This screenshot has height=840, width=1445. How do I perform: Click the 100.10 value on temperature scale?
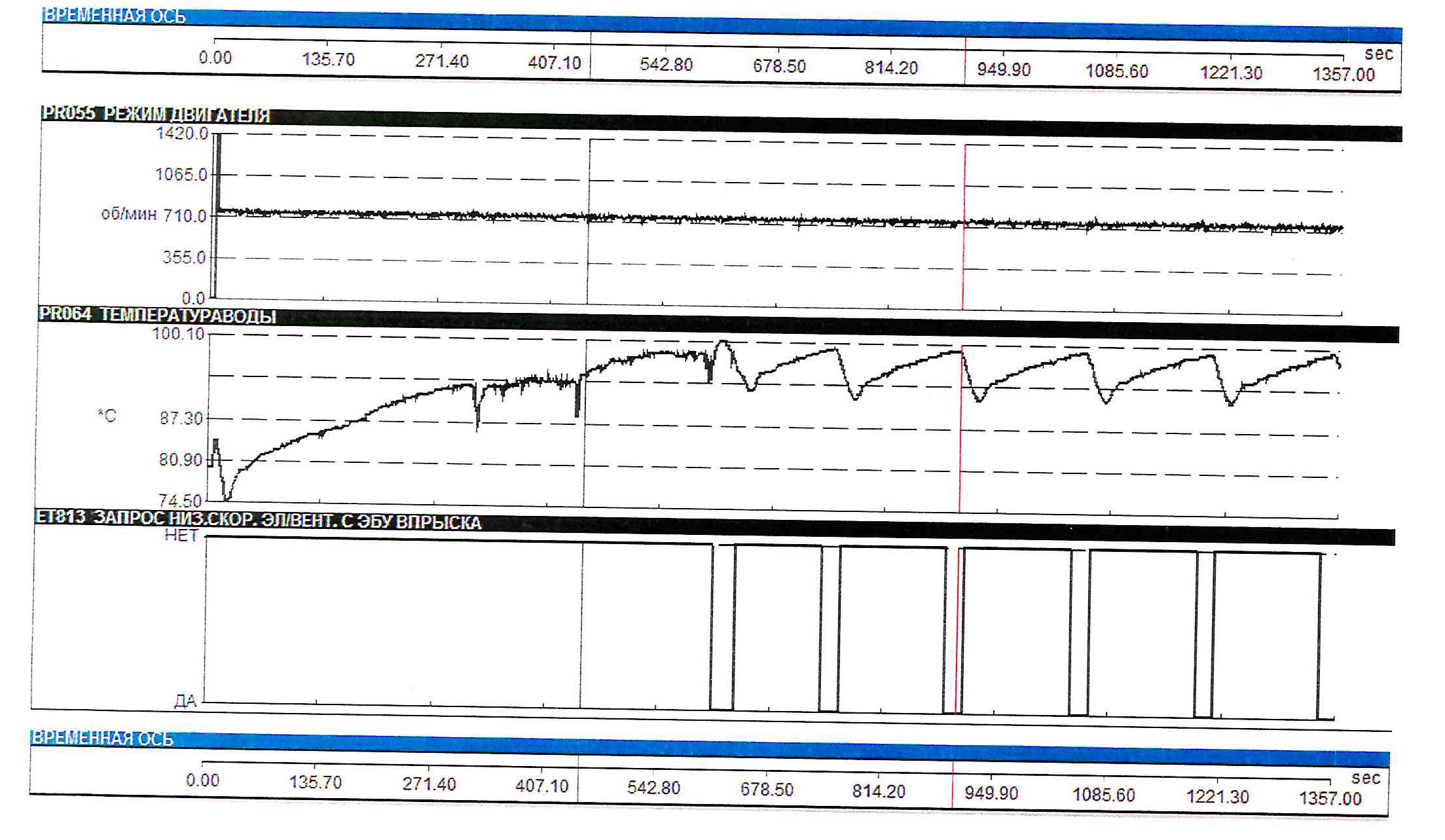coord(178,334)
